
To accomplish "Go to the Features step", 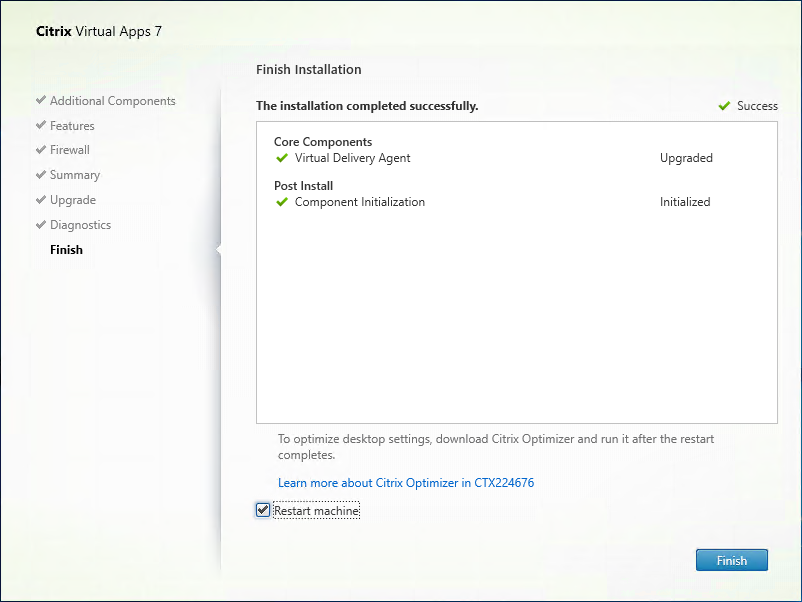I will pos(72,126).
